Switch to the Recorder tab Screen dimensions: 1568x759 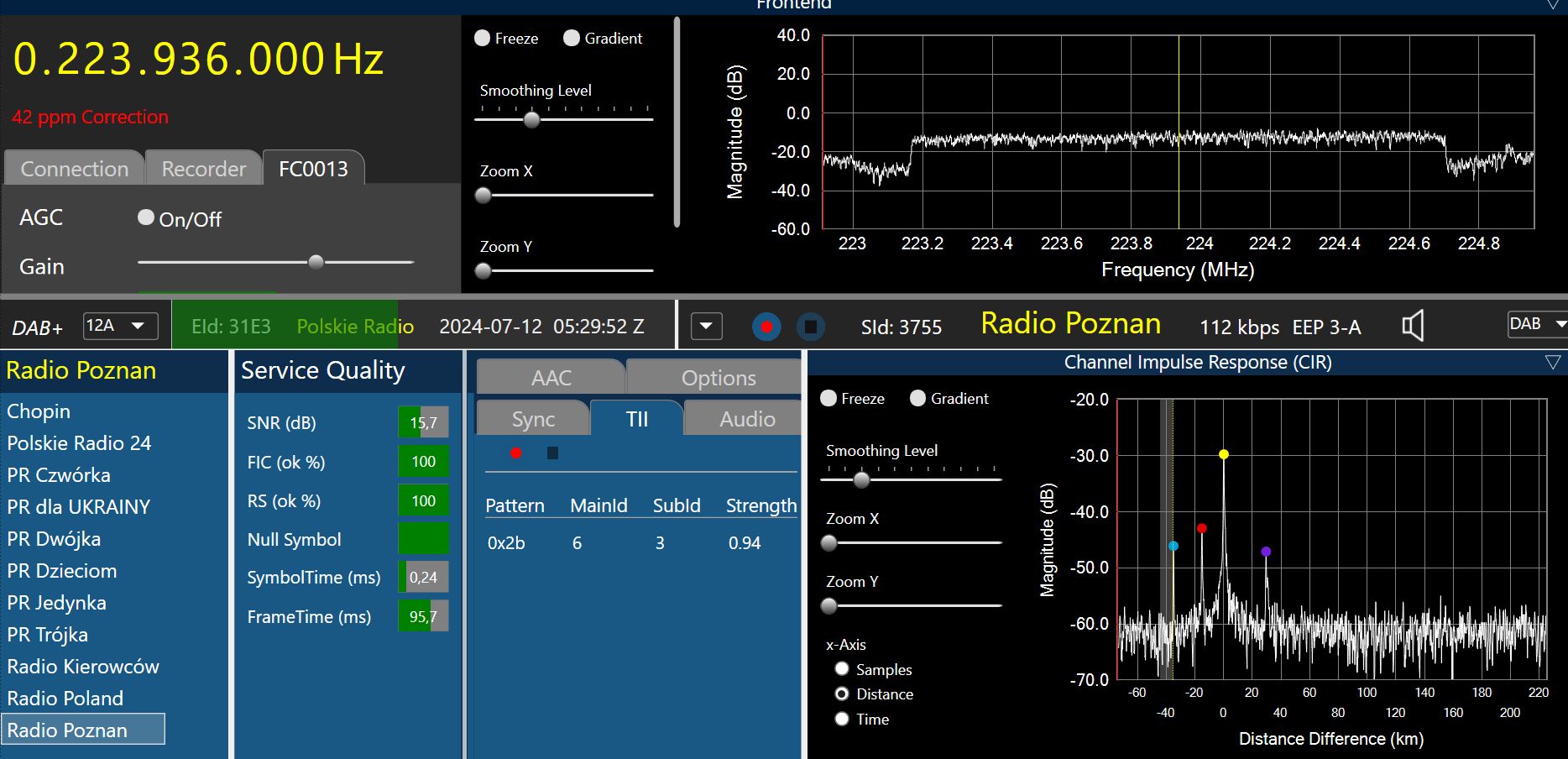203,169
